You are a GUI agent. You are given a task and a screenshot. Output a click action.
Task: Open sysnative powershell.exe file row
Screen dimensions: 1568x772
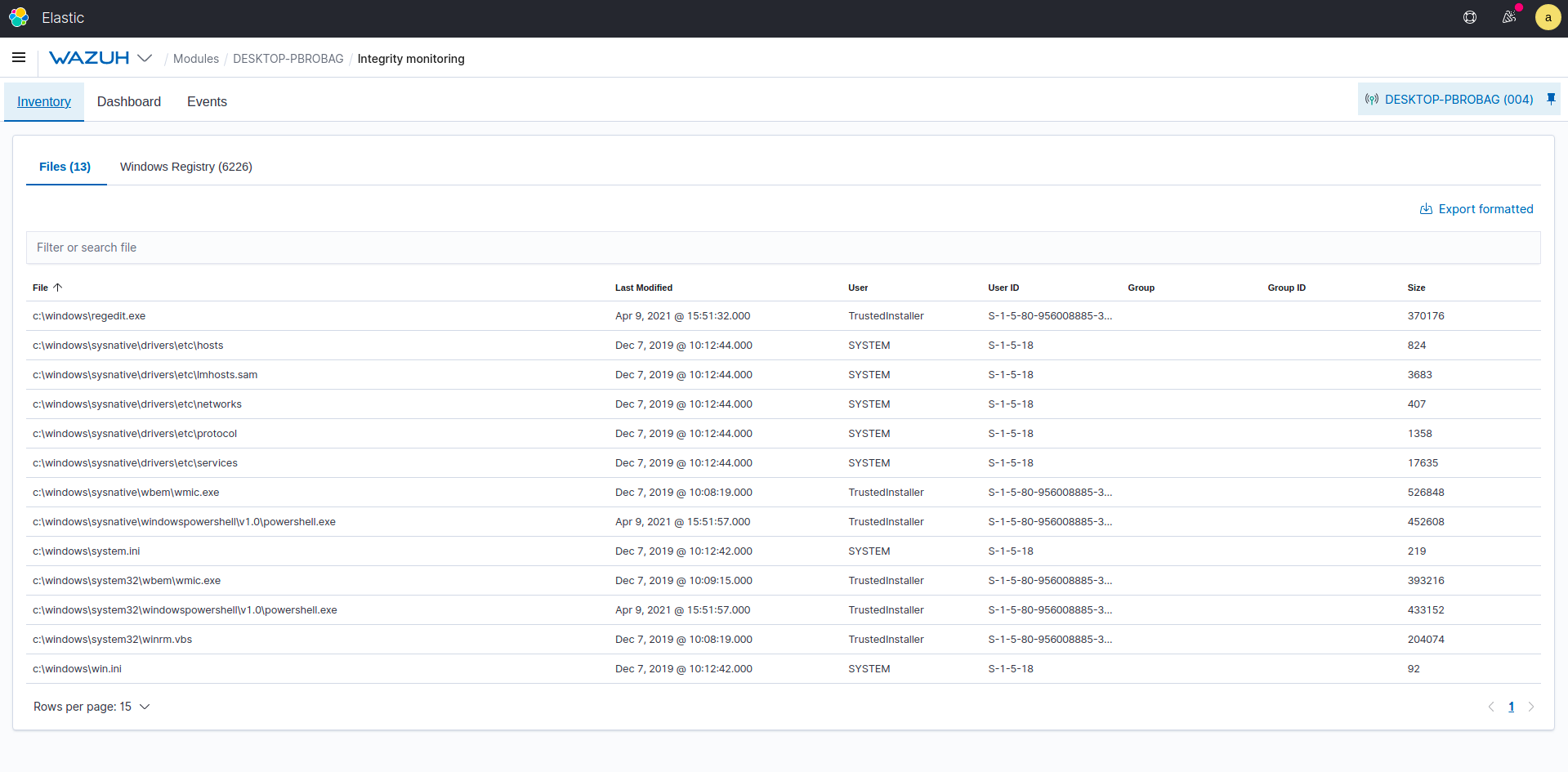(784, 522)
